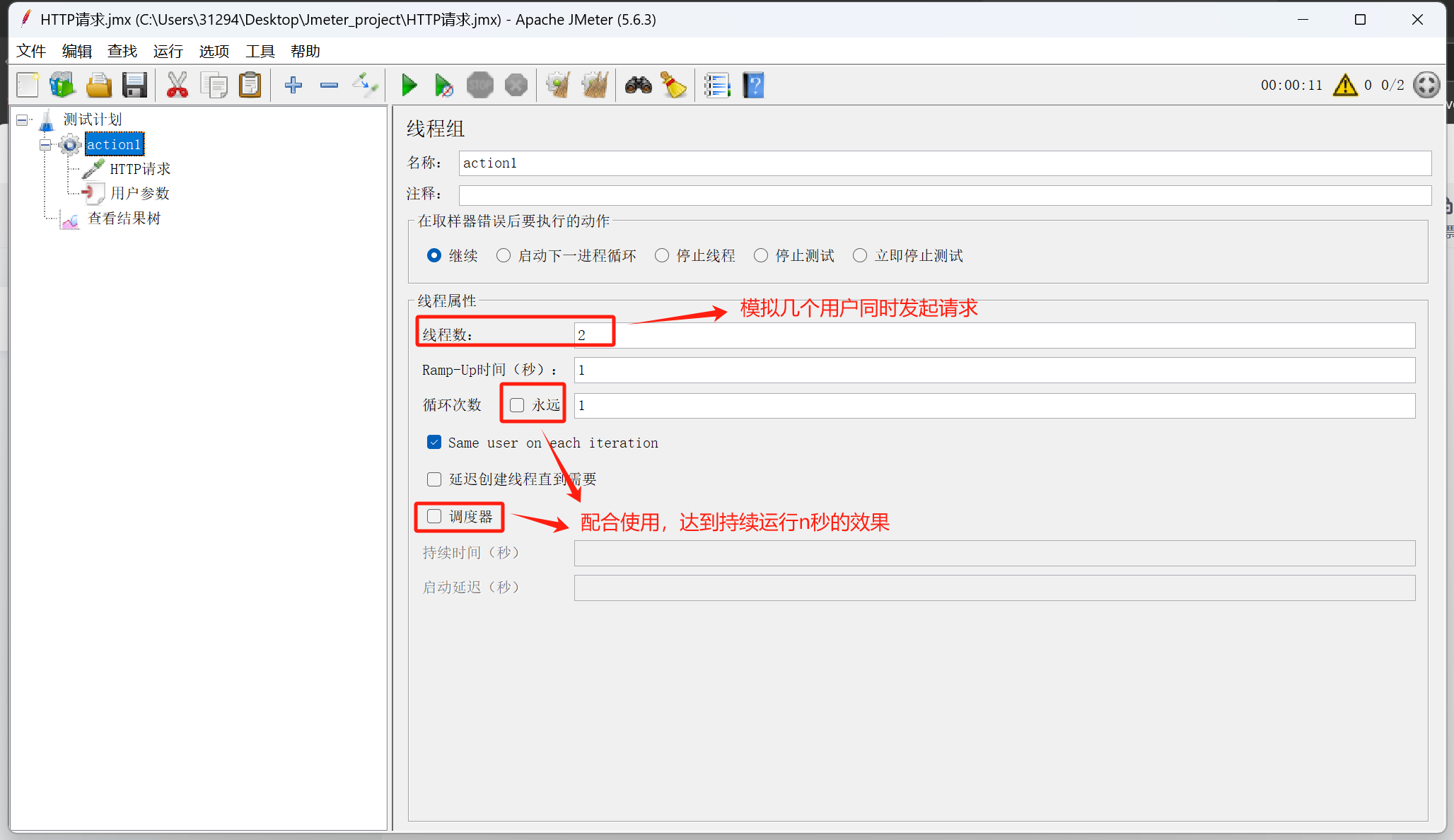Screen dimensions: 1454x840
Task: Enable the 调度器 scheduler checkbox
Action: point(434,517)
